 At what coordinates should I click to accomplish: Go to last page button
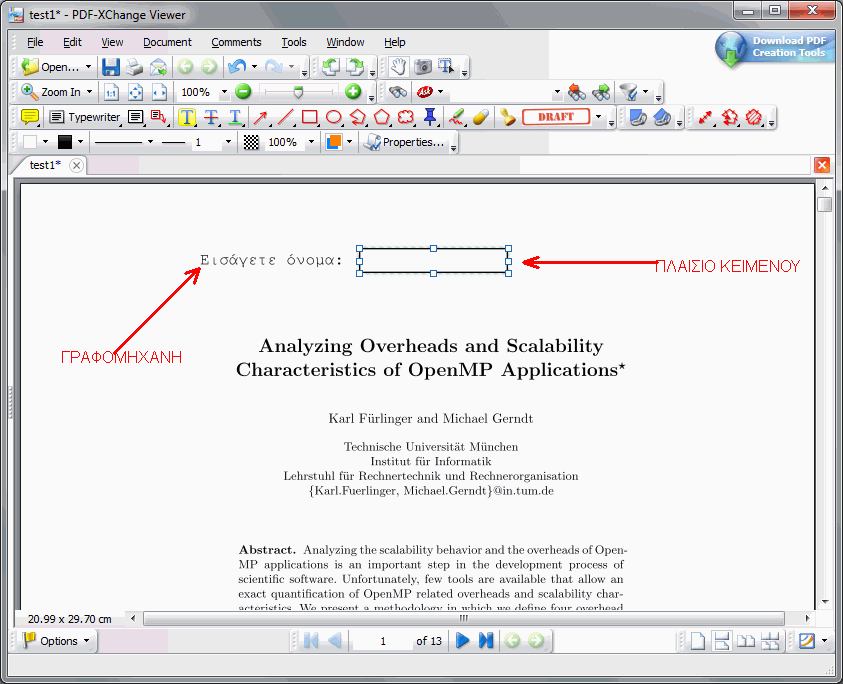coord(485,640)
